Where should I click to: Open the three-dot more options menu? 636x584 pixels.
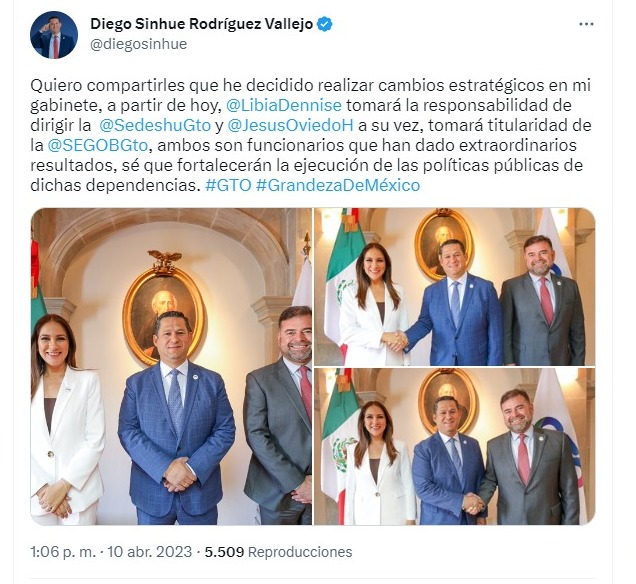click(586, 24)
